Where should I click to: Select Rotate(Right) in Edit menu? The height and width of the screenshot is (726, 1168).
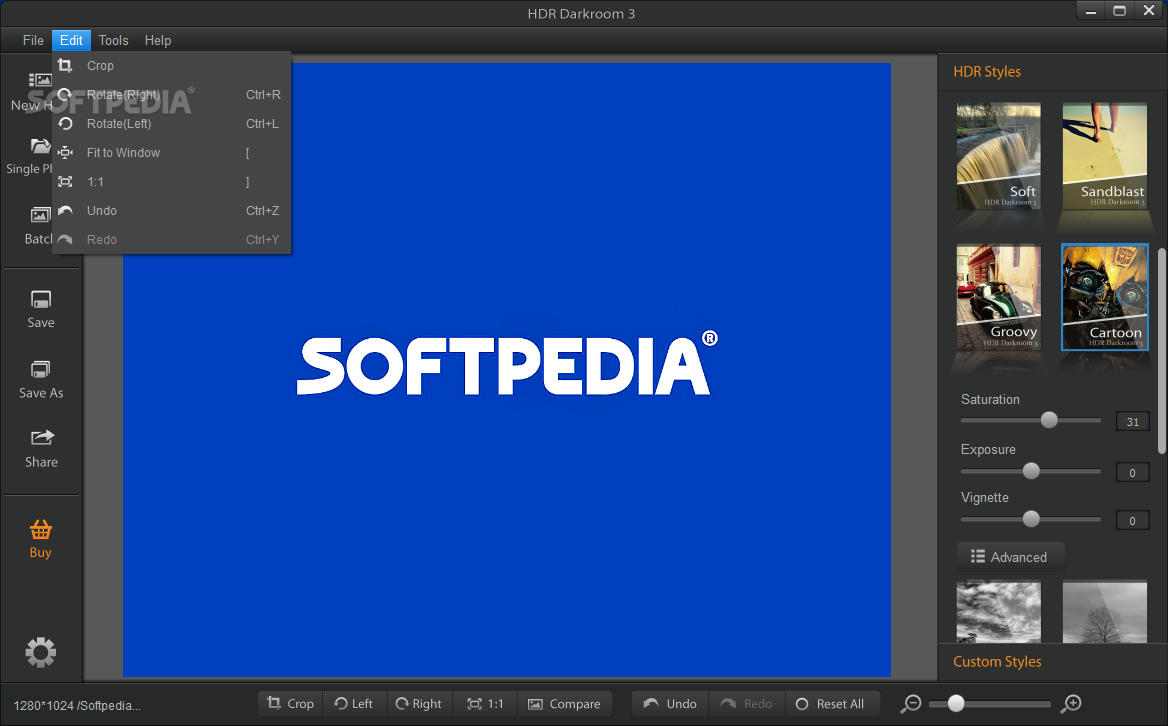(171, 95)
